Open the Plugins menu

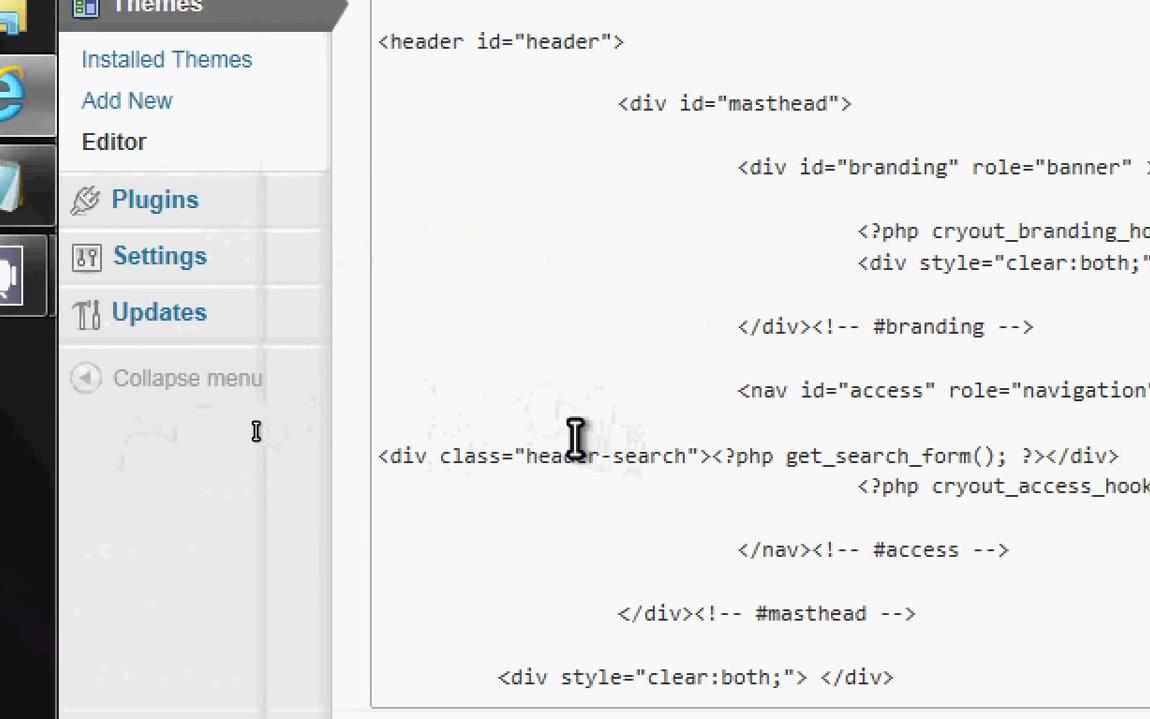pos(155,200)
